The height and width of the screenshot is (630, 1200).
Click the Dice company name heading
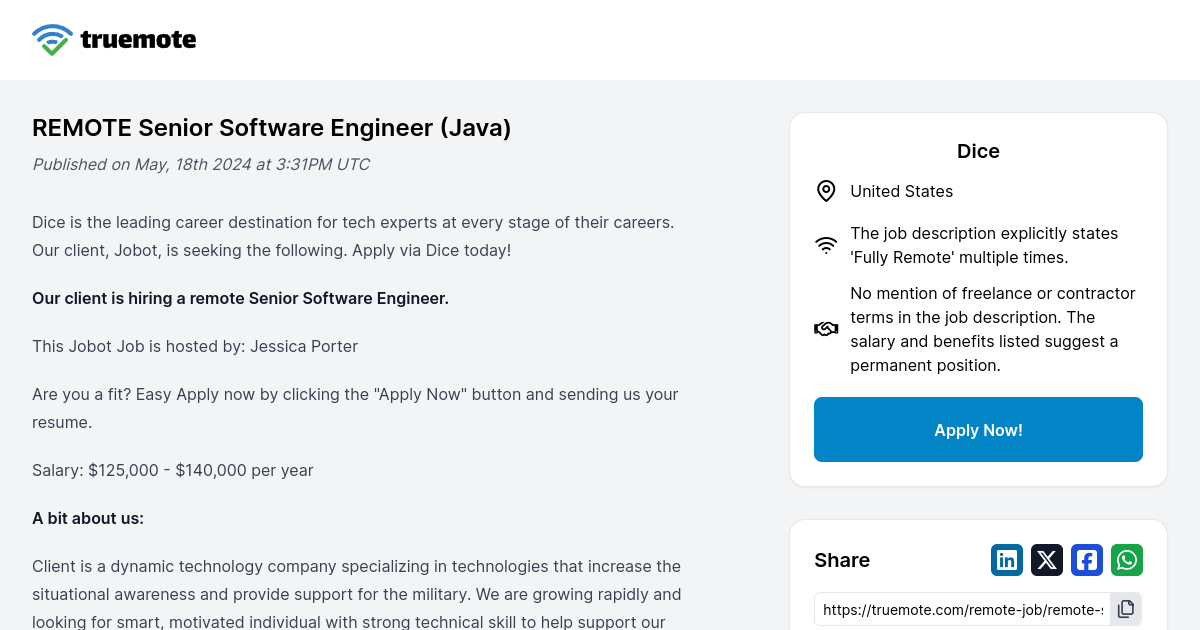978,151
